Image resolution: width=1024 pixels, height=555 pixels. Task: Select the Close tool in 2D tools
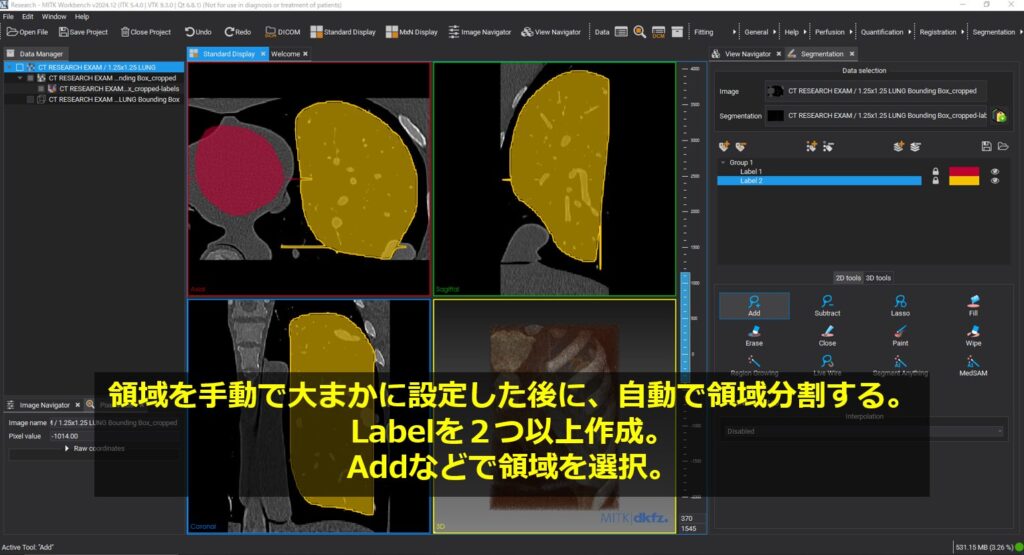tap(827, 336)
